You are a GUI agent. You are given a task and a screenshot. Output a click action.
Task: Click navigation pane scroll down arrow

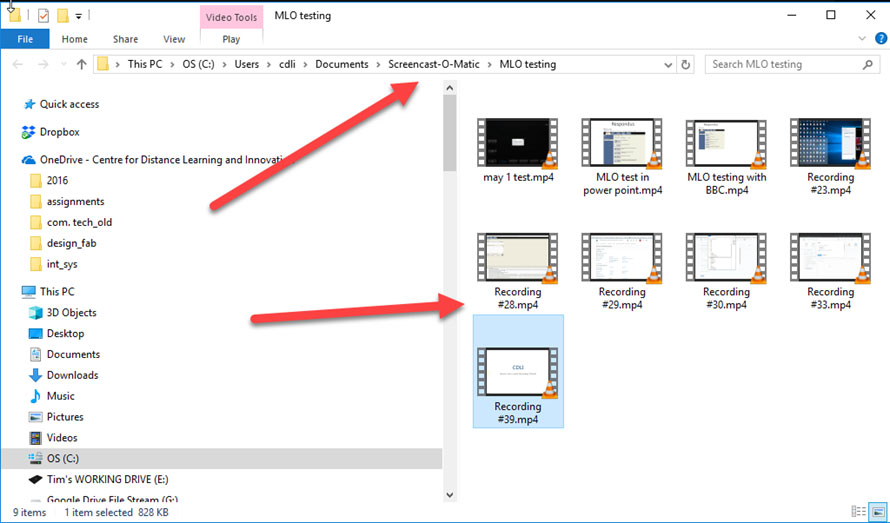[x=450, y=495]
